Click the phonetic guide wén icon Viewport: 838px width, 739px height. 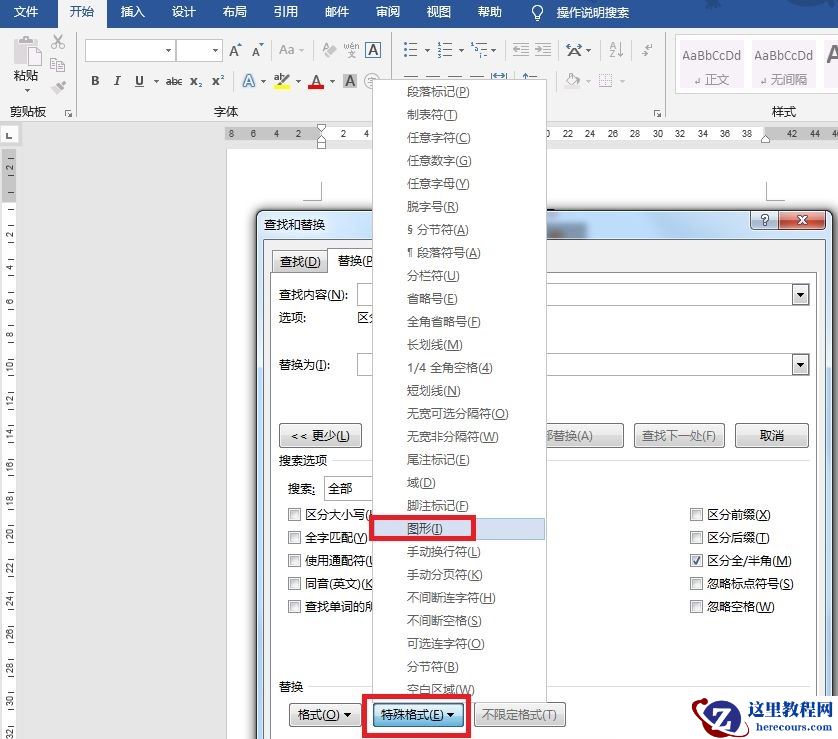(351, 50)
